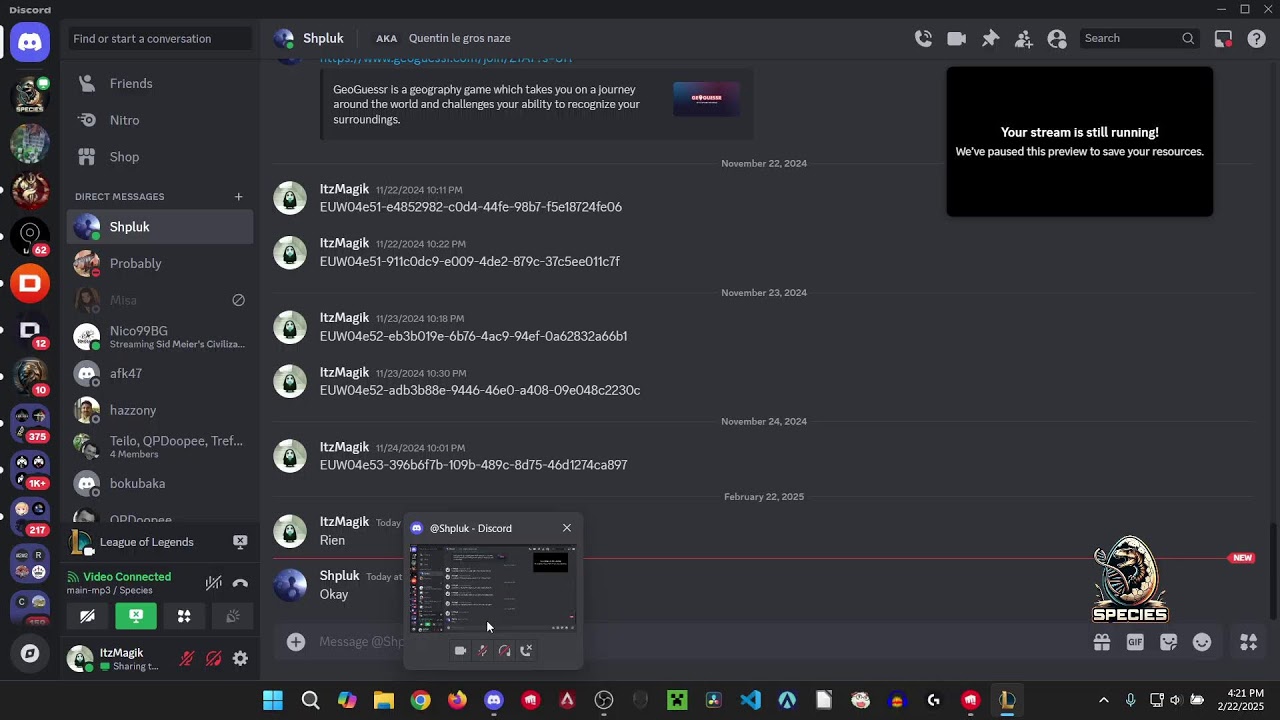Open the Shpluk direct message
This screenshot has height=720, width=1280.
pyautogui.click(x=160, y=227)
